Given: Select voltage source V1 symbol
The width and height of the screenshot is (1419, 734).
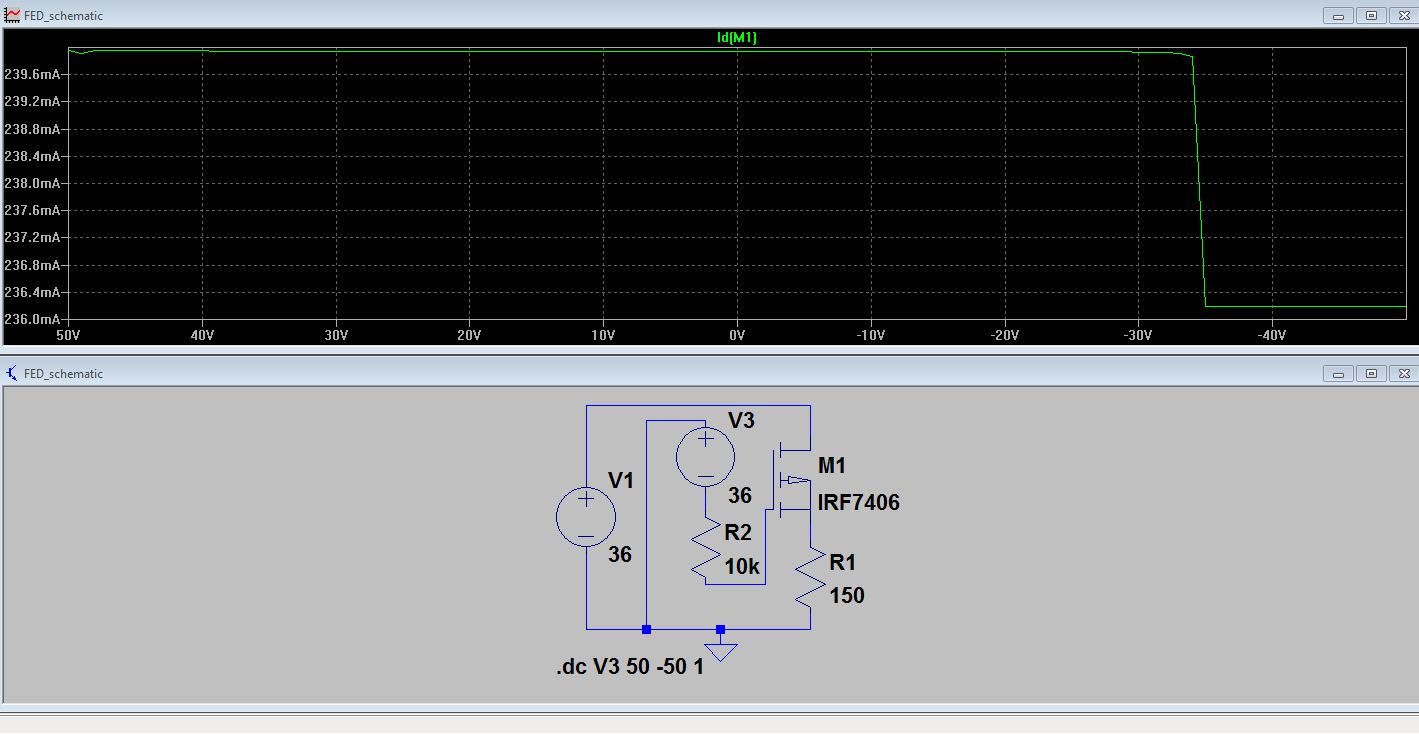Looking at the screenshot, I should click(x=586, y=517).
